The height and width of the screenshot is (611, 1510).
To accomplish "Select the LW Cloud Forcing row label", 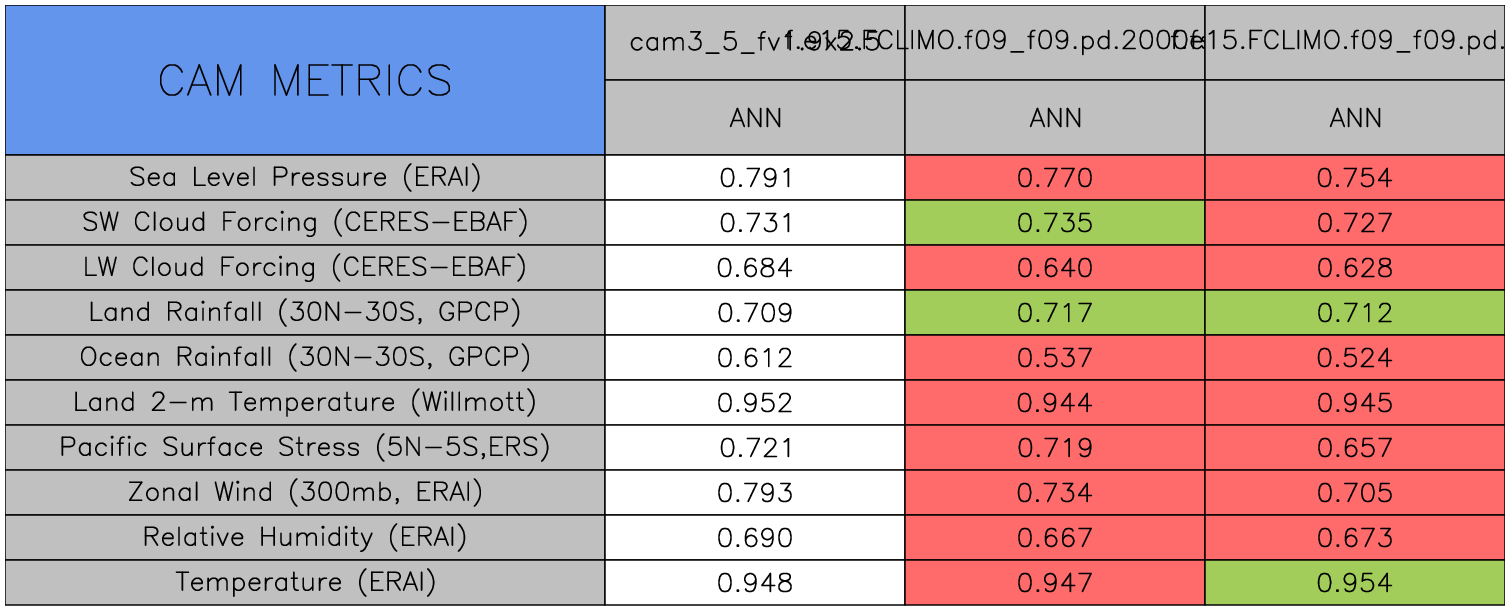I will 305,268.
